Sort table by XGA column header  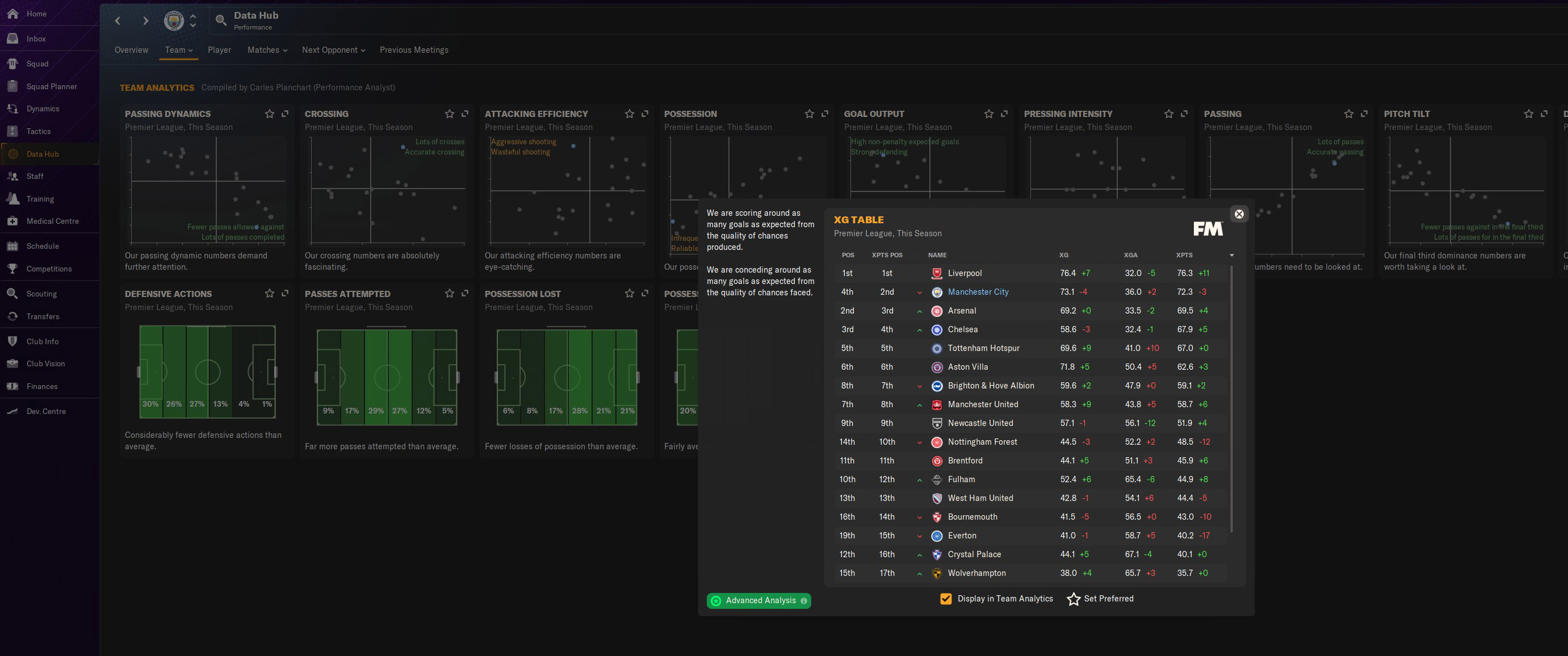1130,255
